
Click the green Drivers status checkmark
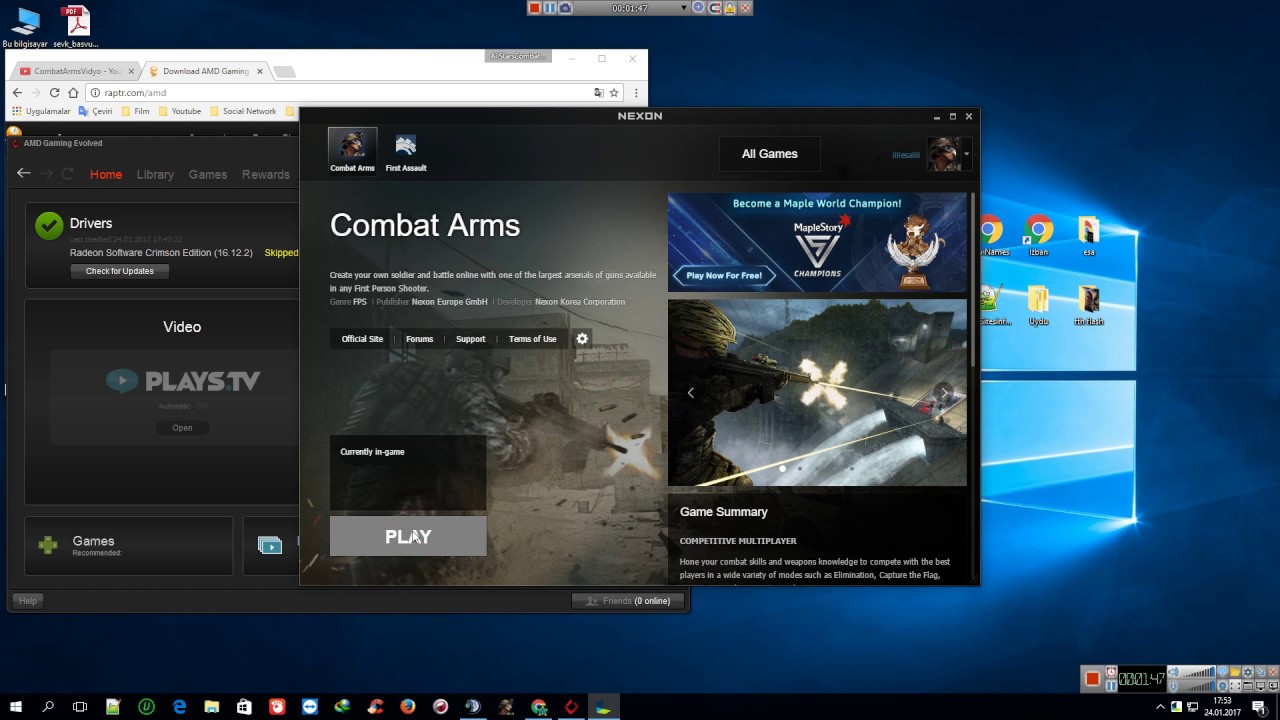point(49,225)
